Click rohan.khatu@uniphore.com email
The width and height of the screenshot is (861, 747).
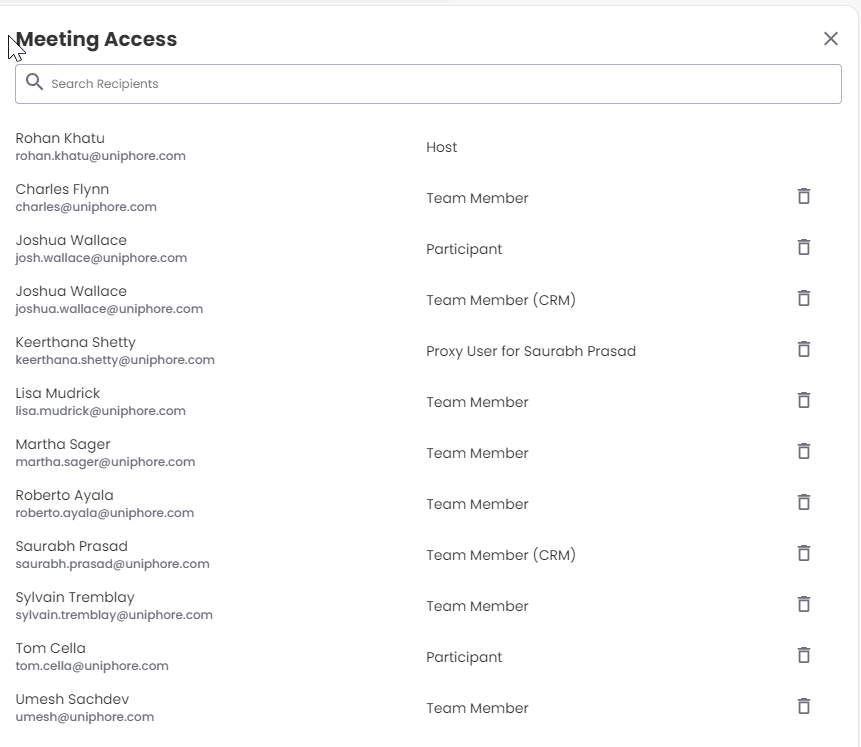click(100, 156)
